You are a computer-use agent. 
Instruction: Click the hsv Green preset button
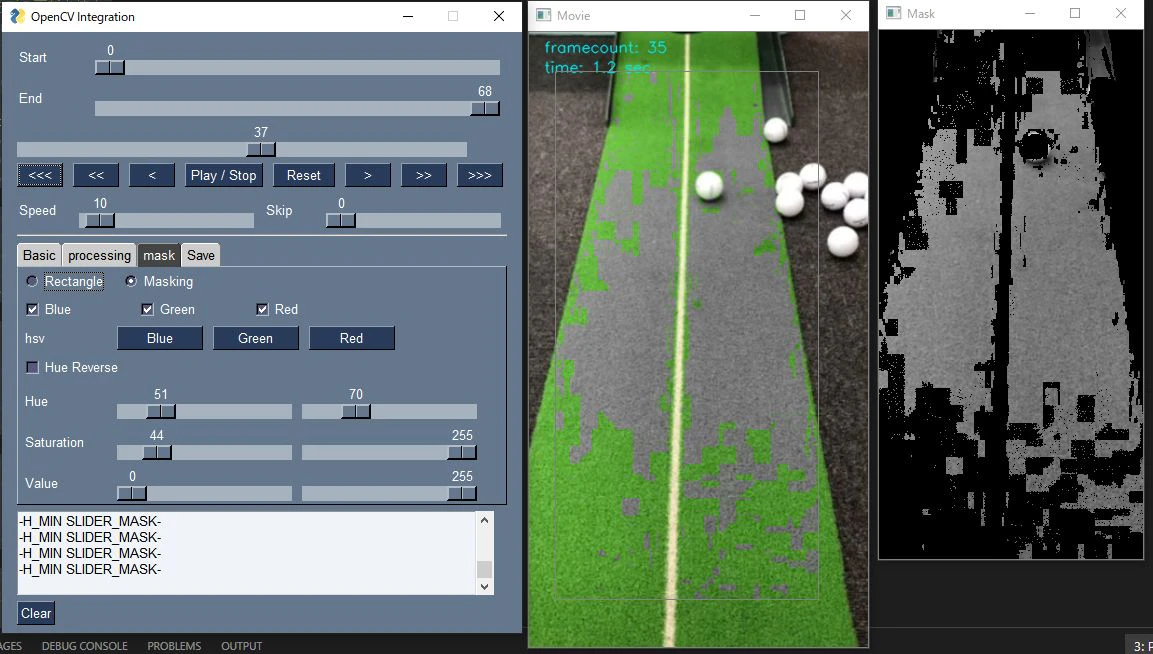[x=255, y=338]
